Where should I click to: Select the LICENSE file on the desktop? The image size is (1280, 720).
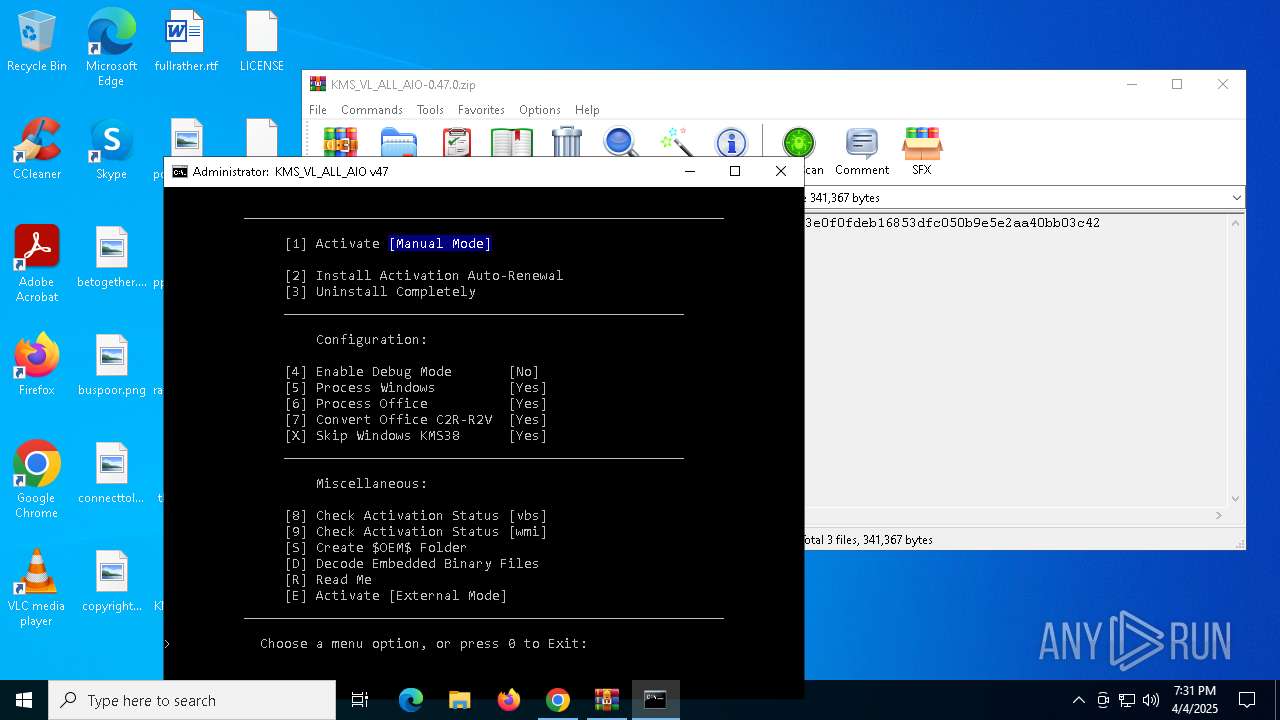click(262, 42)
